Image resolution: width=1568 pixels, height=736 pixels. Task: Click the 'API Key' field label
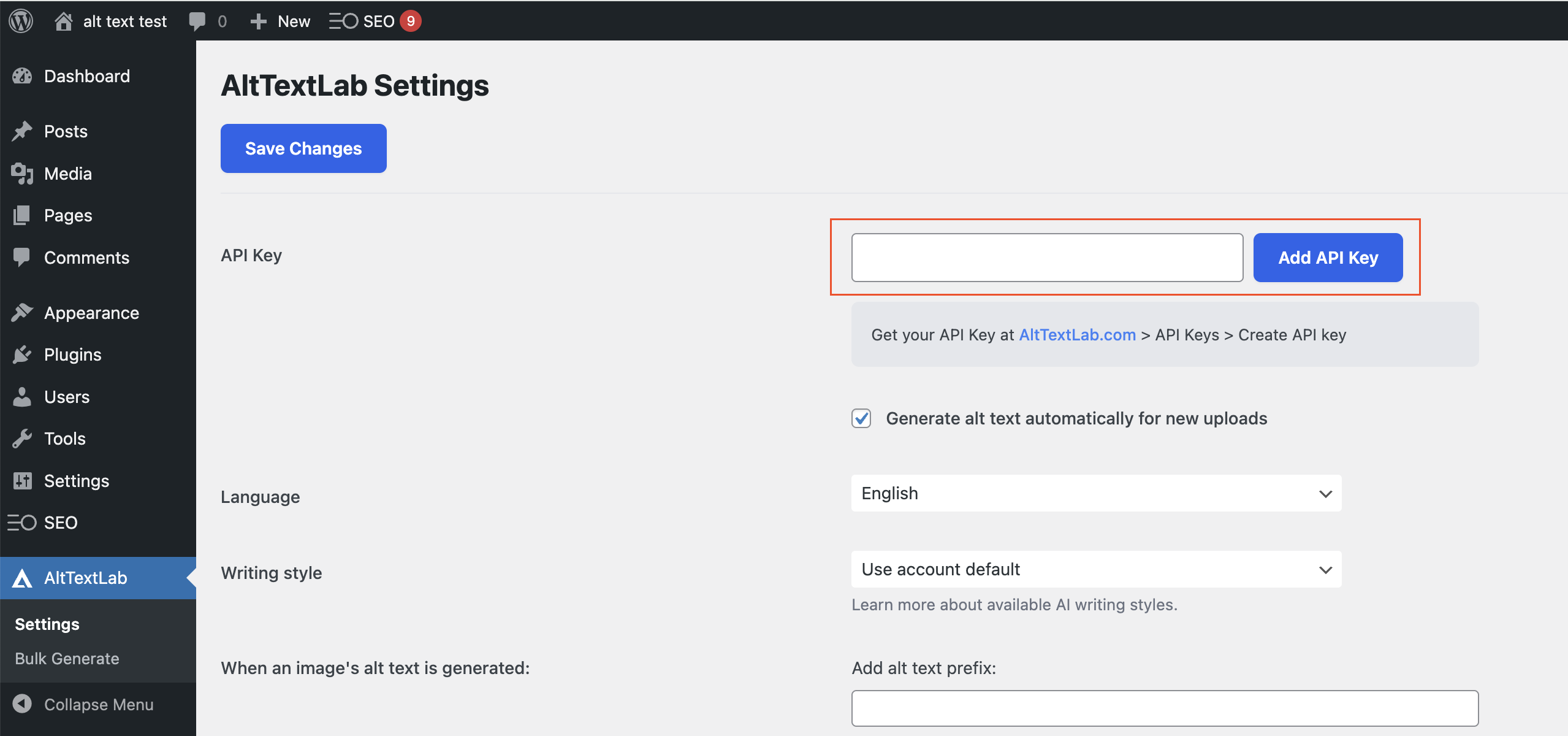(251, 255)
